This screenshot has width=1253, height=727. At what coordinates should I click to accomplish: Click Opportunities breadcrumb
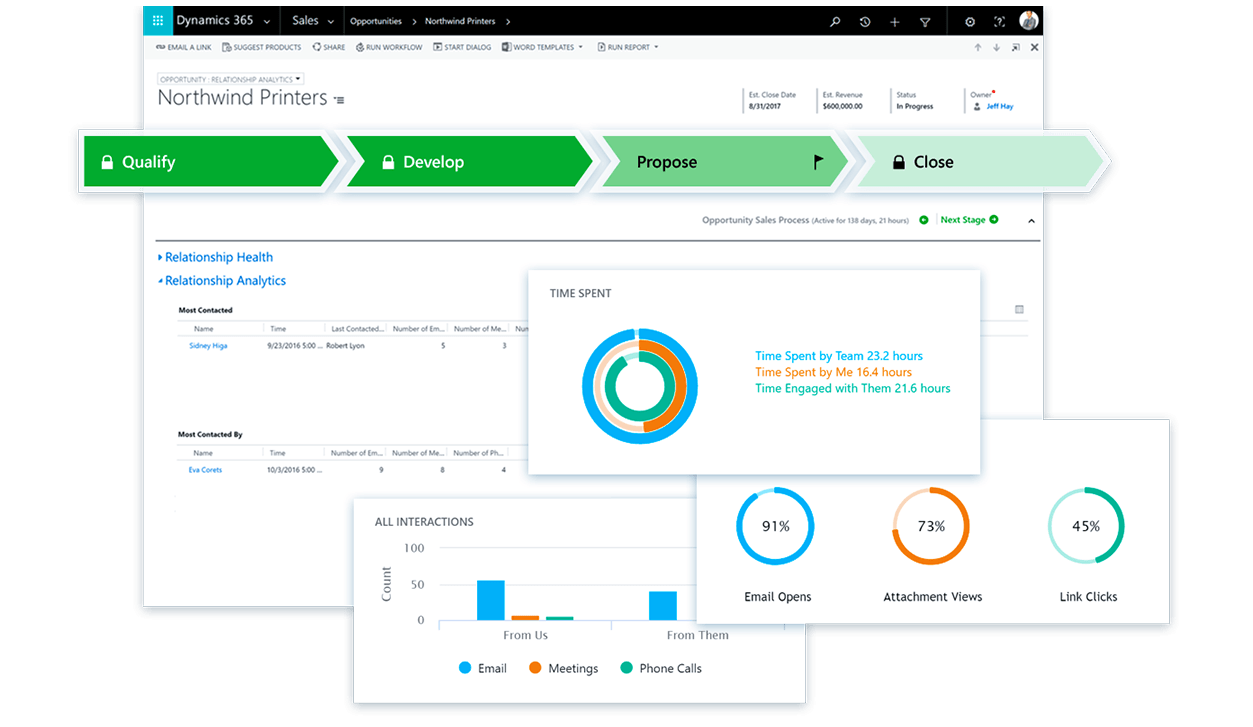click(x=376, y=21)
